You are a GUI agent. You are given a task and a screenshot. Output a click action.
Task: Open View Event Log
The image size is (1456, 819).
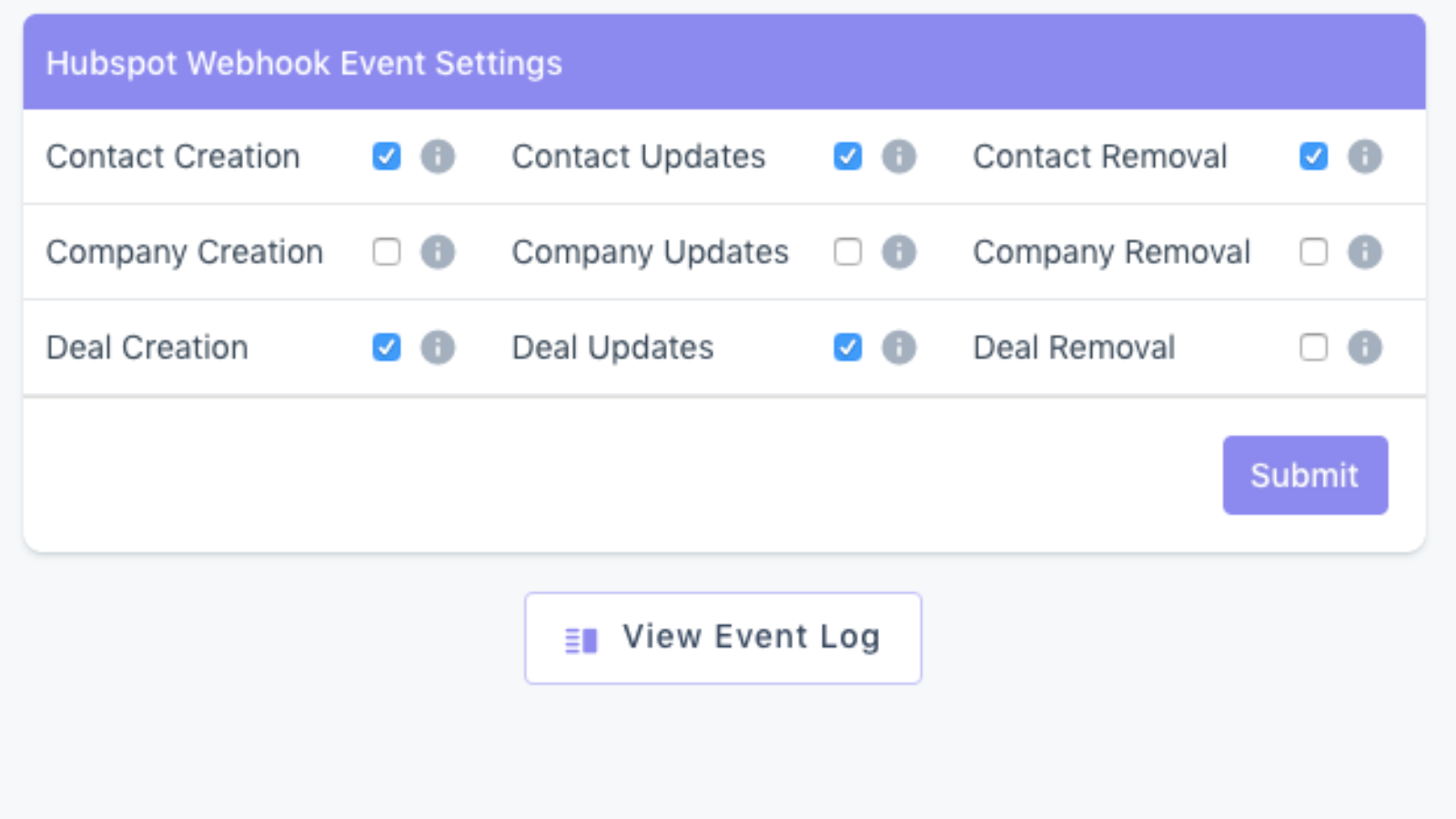[723, 637]
